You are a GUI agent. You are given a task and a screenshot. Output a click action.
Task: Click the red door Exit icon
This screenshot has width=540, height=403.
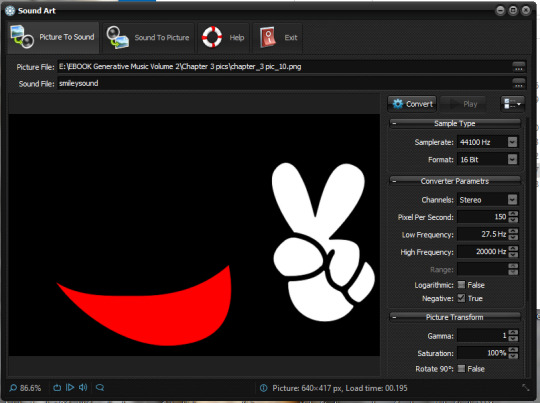[268, 37]
